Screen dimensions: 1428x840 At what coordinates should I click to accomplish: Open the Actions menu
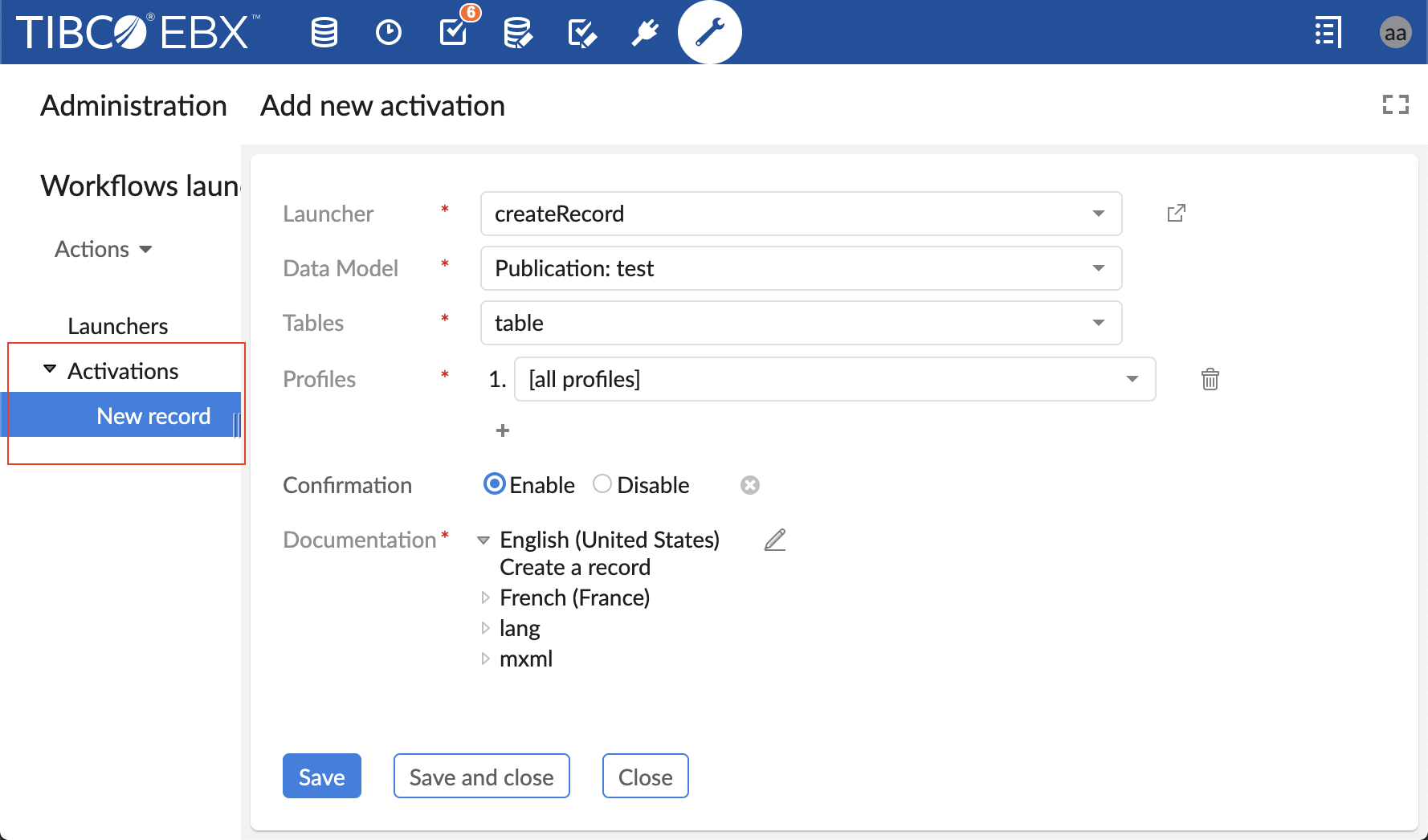(103, 250)
